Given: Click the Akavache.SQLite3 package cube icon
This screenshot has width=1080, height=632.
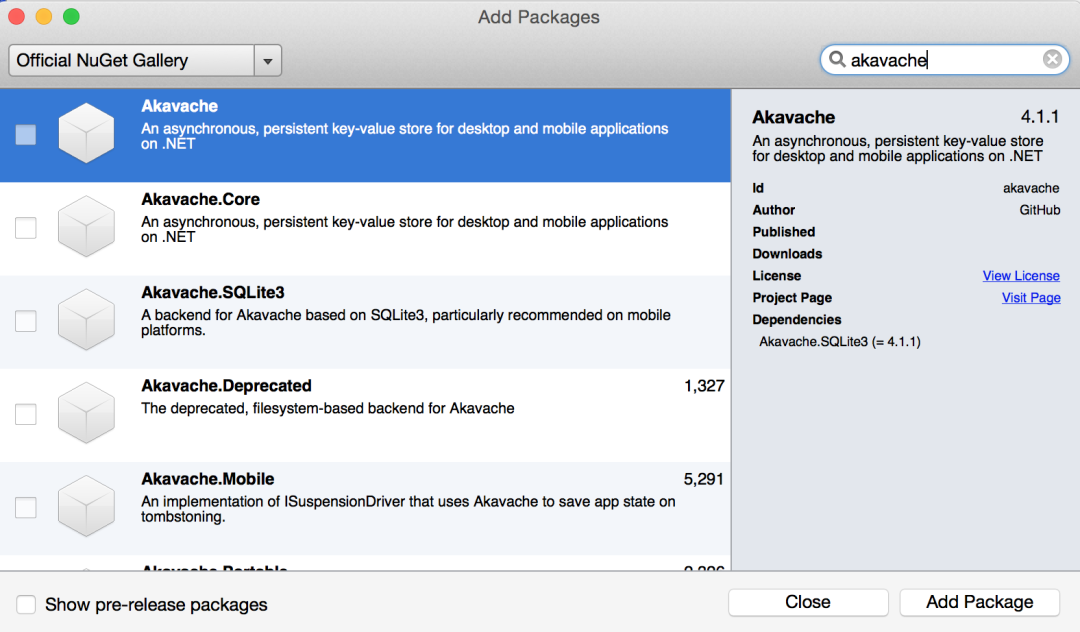Looking at the screenshot, I should point(86,321).
